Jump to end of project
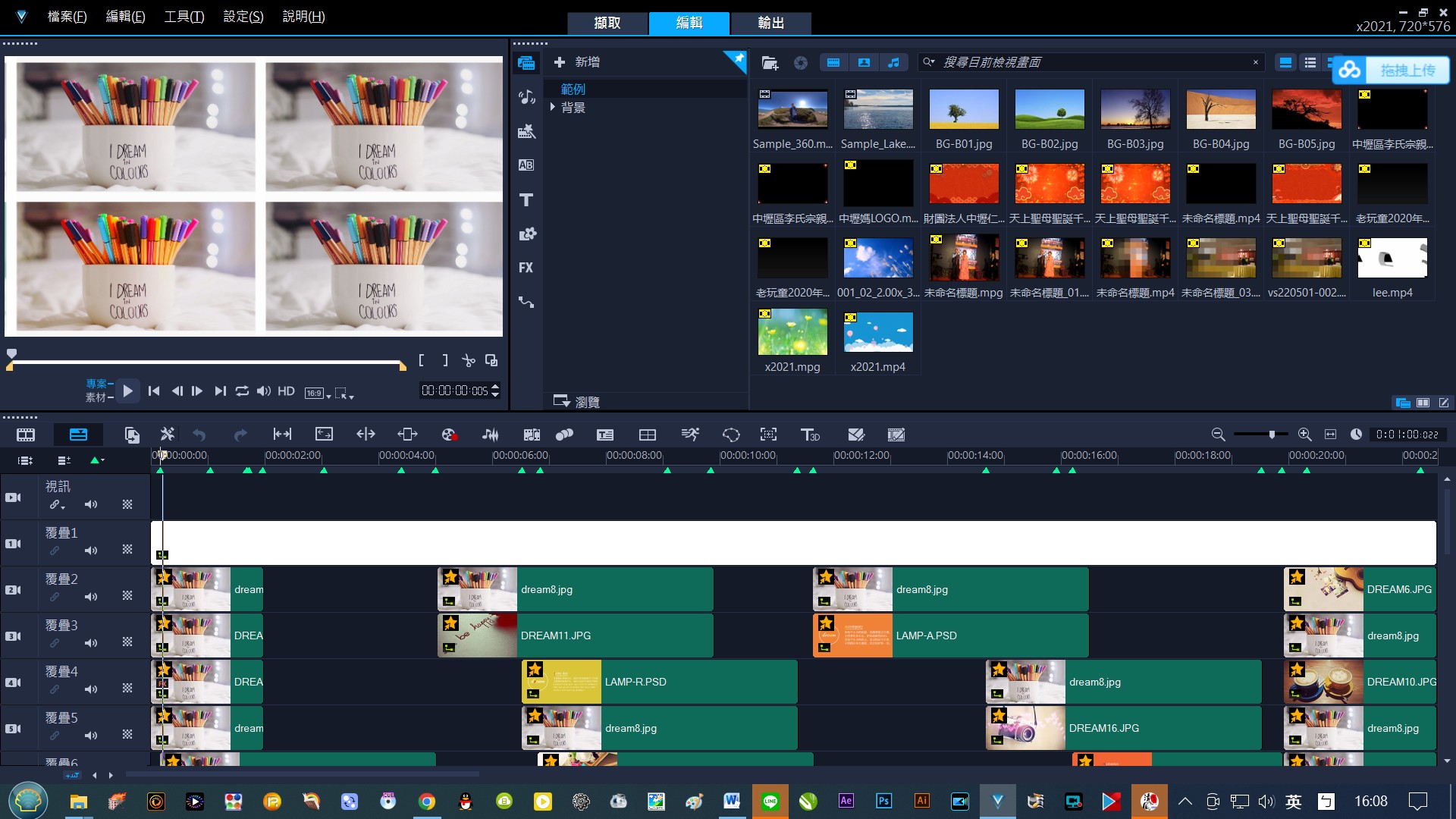Screen dimensions: 1456x819 click(220, 391)
